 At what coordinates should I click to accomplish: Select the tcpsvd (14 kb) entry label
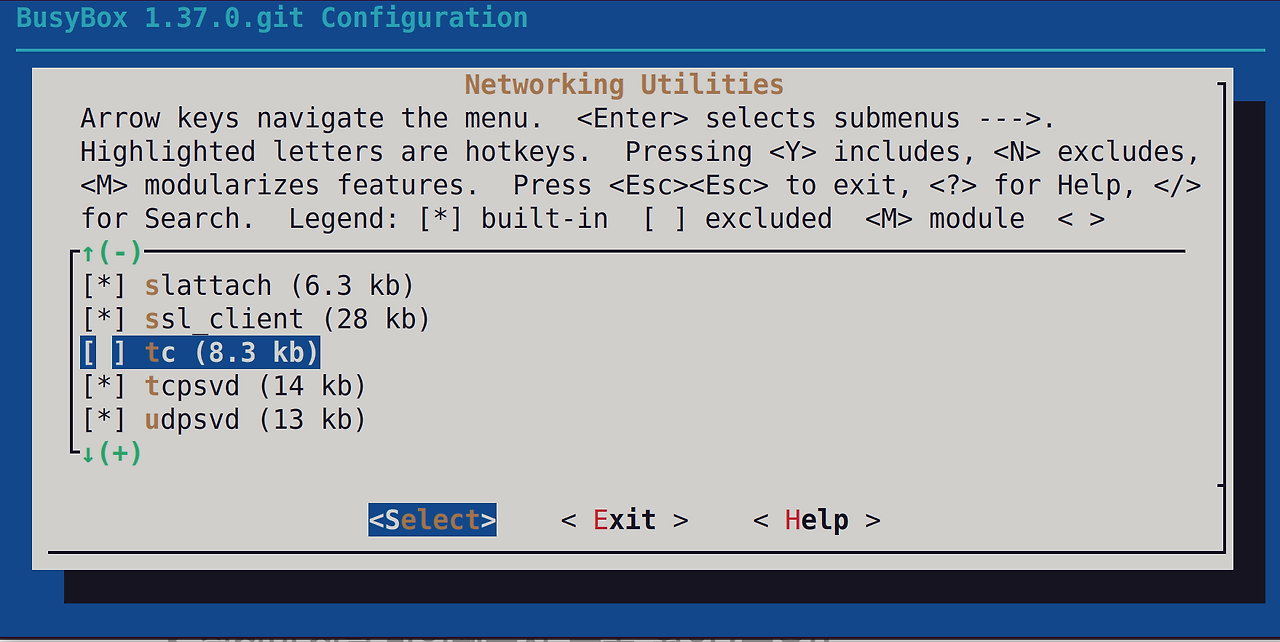tap(255, 386)
